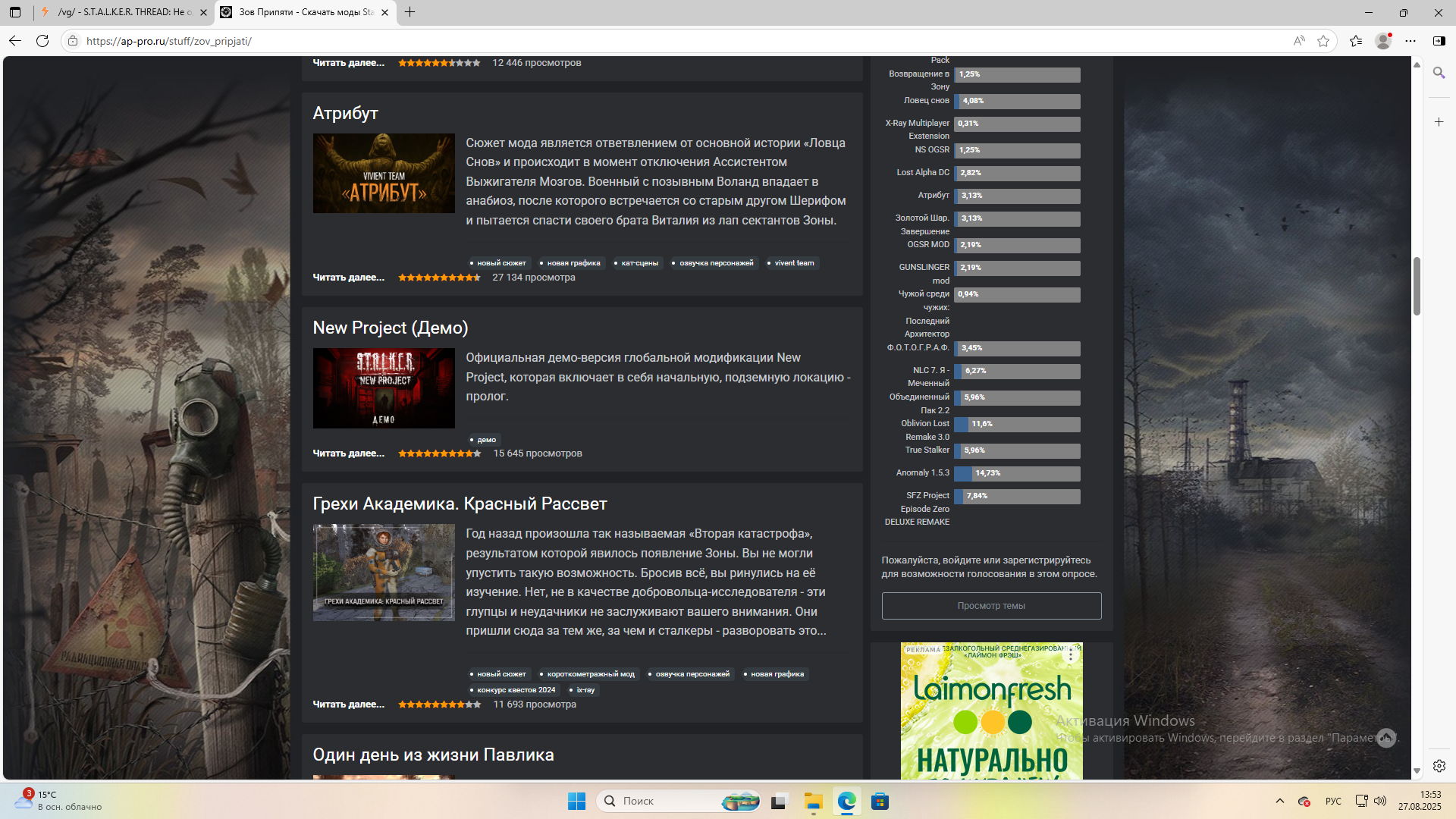Click the Anomaly 1.5.3 poll result bar
1456x819 pixels.
tap(1017, 473)
